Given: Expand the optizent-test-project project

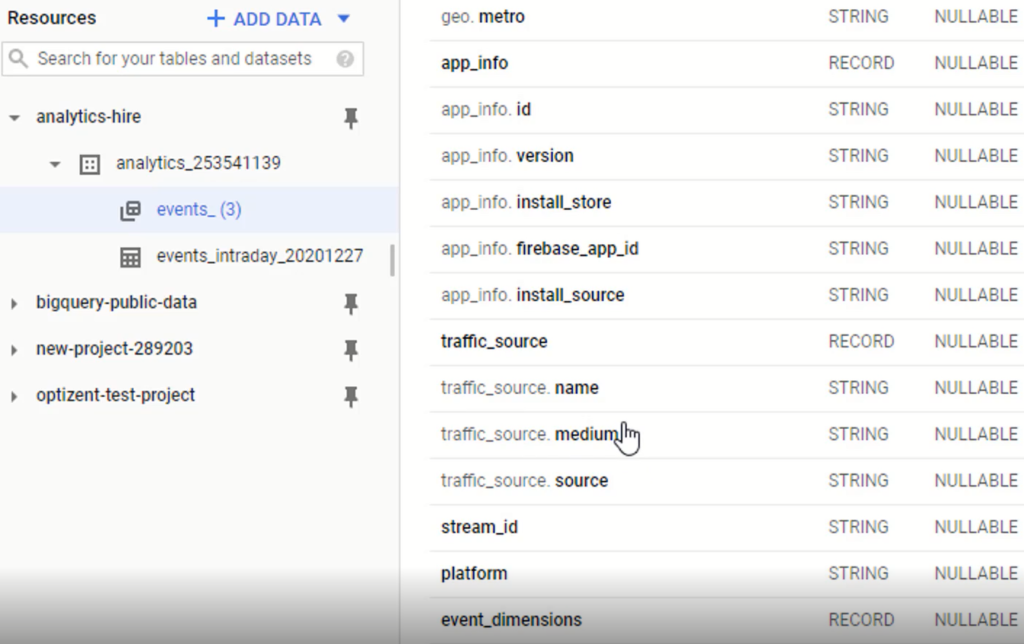Looking at the screenshot, I should tap(13, 395).
